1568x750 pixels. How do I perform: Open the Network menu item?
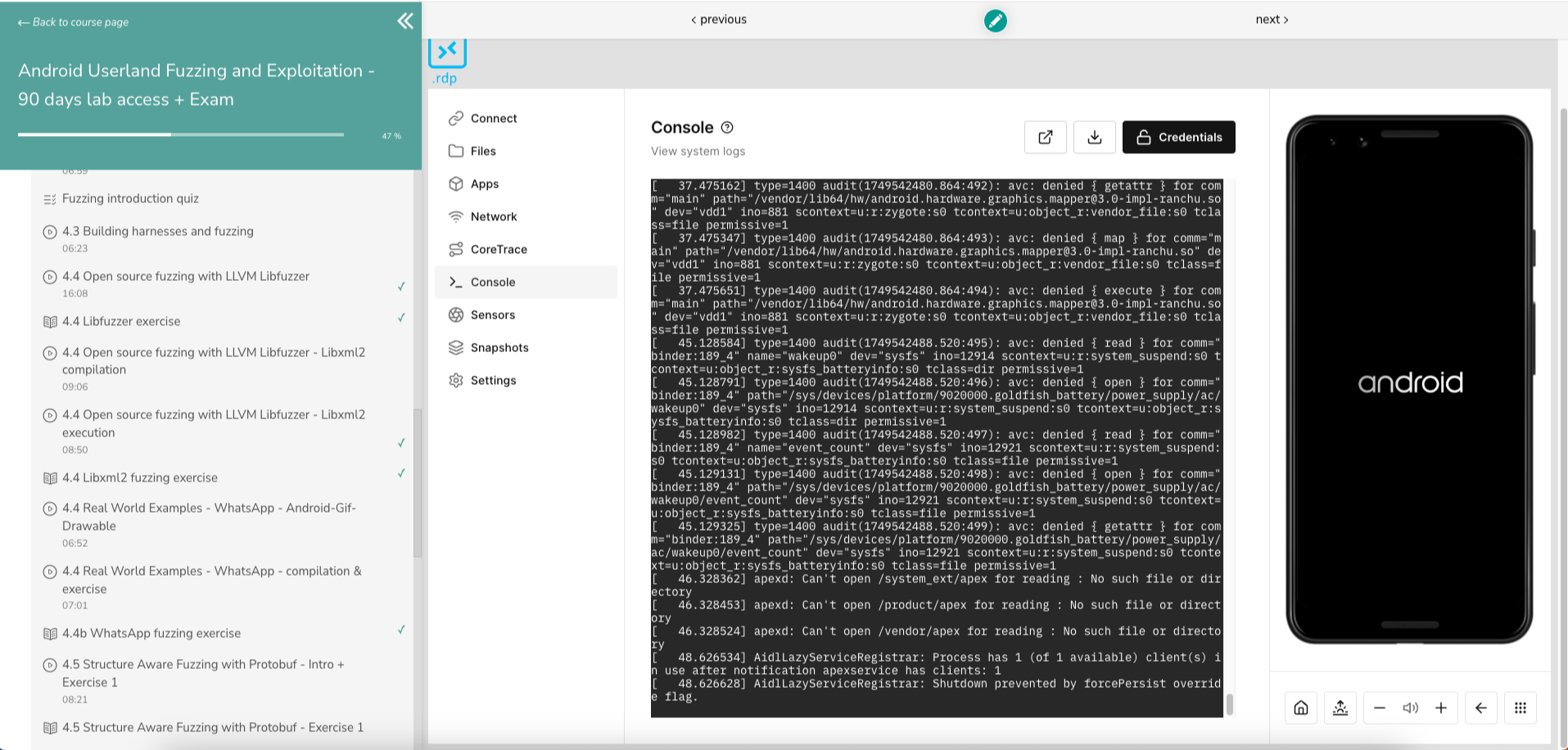pyautogui.click(x=526, y=217)
